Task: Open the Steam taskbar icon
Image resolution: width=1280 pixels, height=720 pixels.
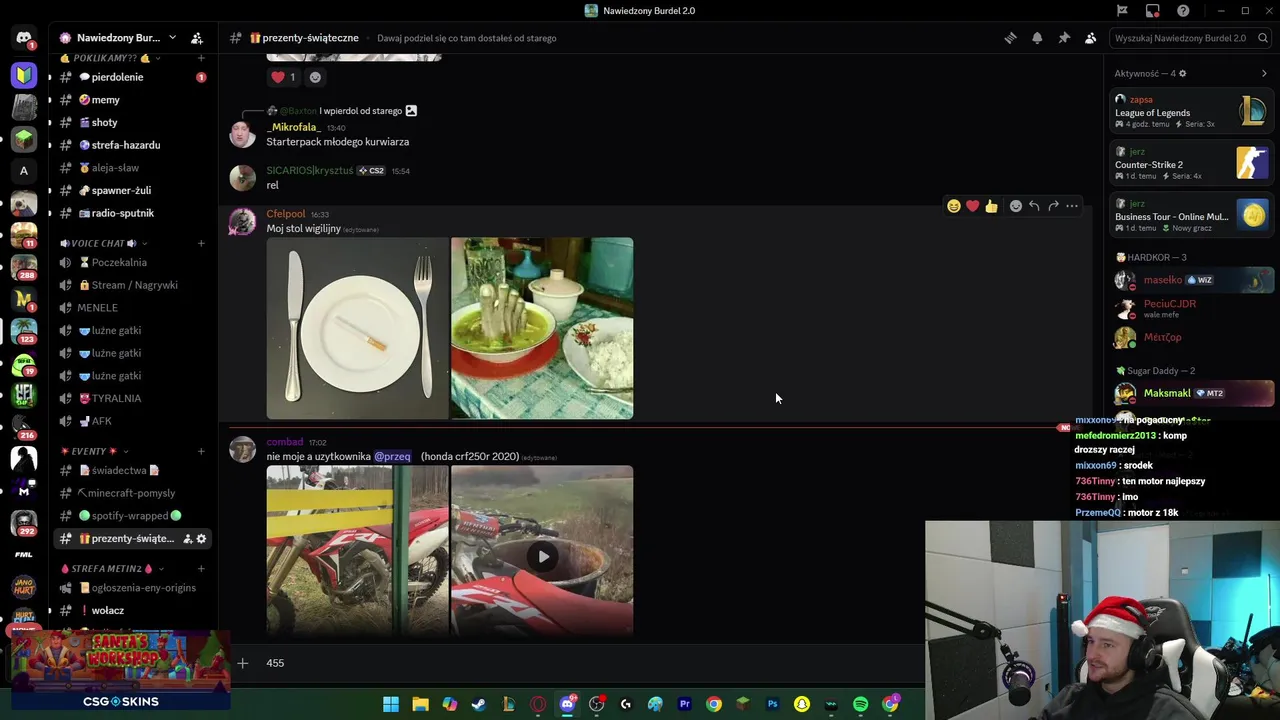Action: (x=479, y=704)
